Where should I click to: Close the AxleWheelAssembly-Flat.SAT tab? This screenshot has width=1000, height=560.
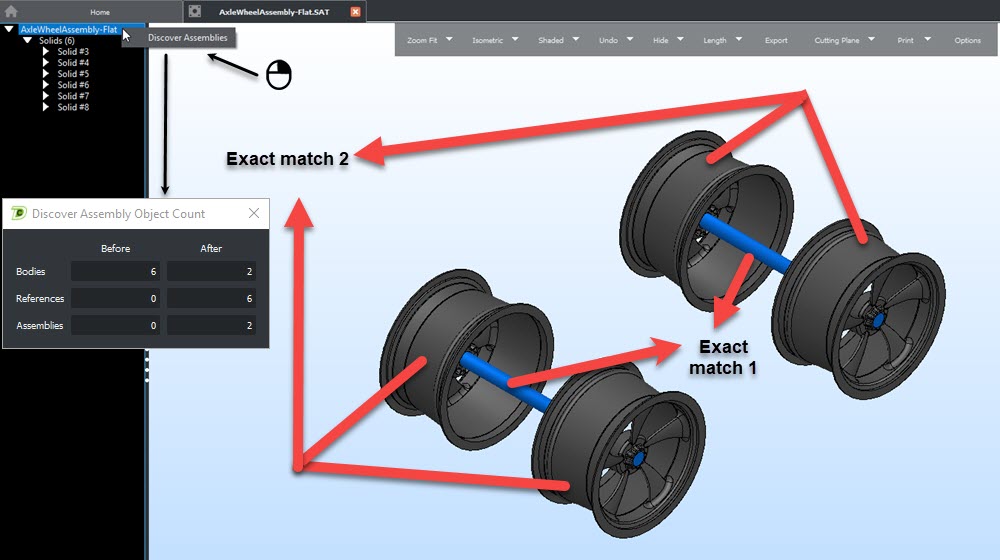tap(355, 12)
